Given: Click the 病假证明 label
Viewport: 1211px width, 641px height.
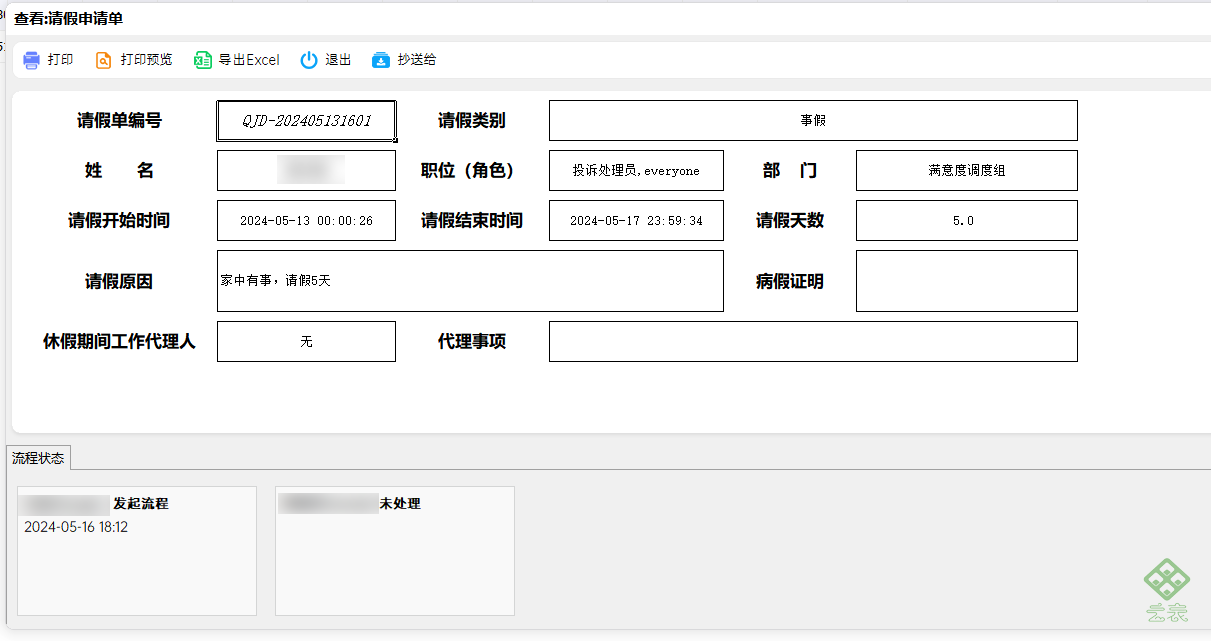Looking at the screenshot, I should 790,282.
